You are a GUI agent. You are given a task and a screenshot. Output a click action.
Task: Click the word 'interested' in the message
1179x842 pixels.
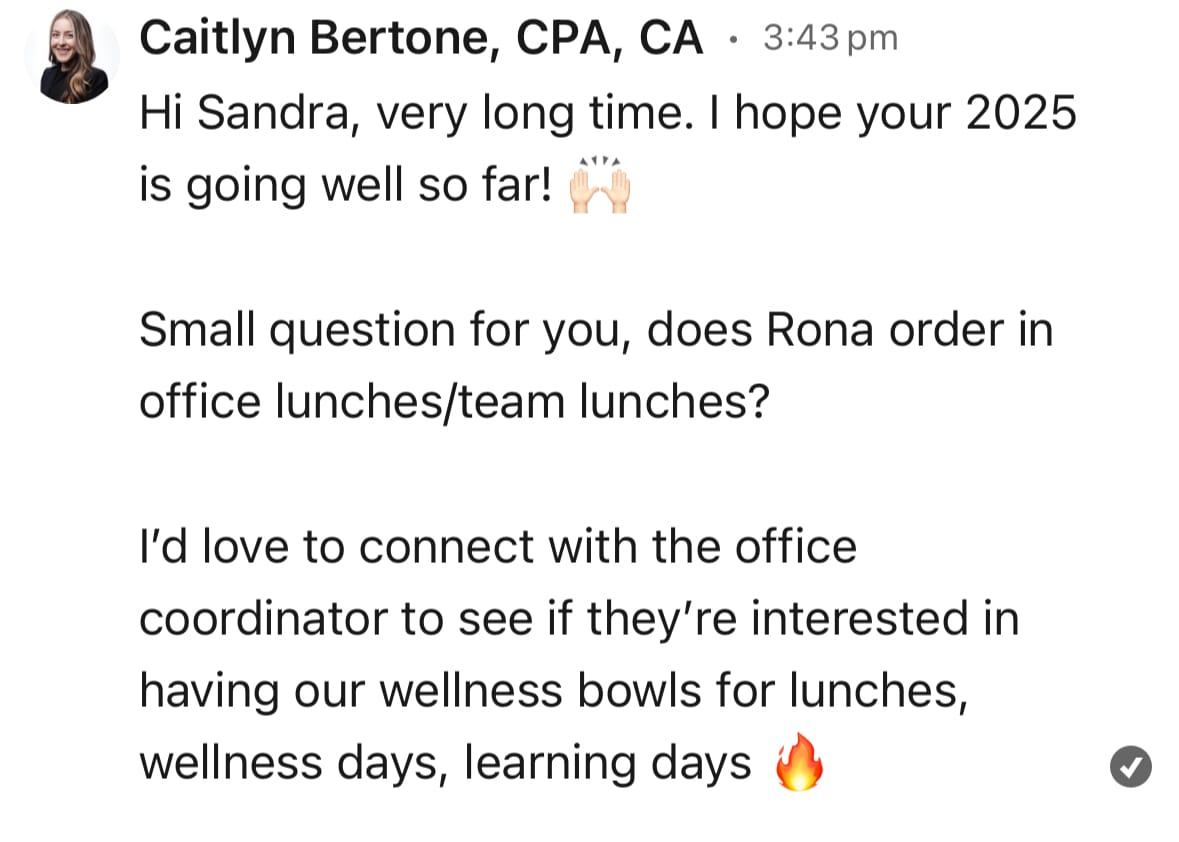(x=859, y=619)
